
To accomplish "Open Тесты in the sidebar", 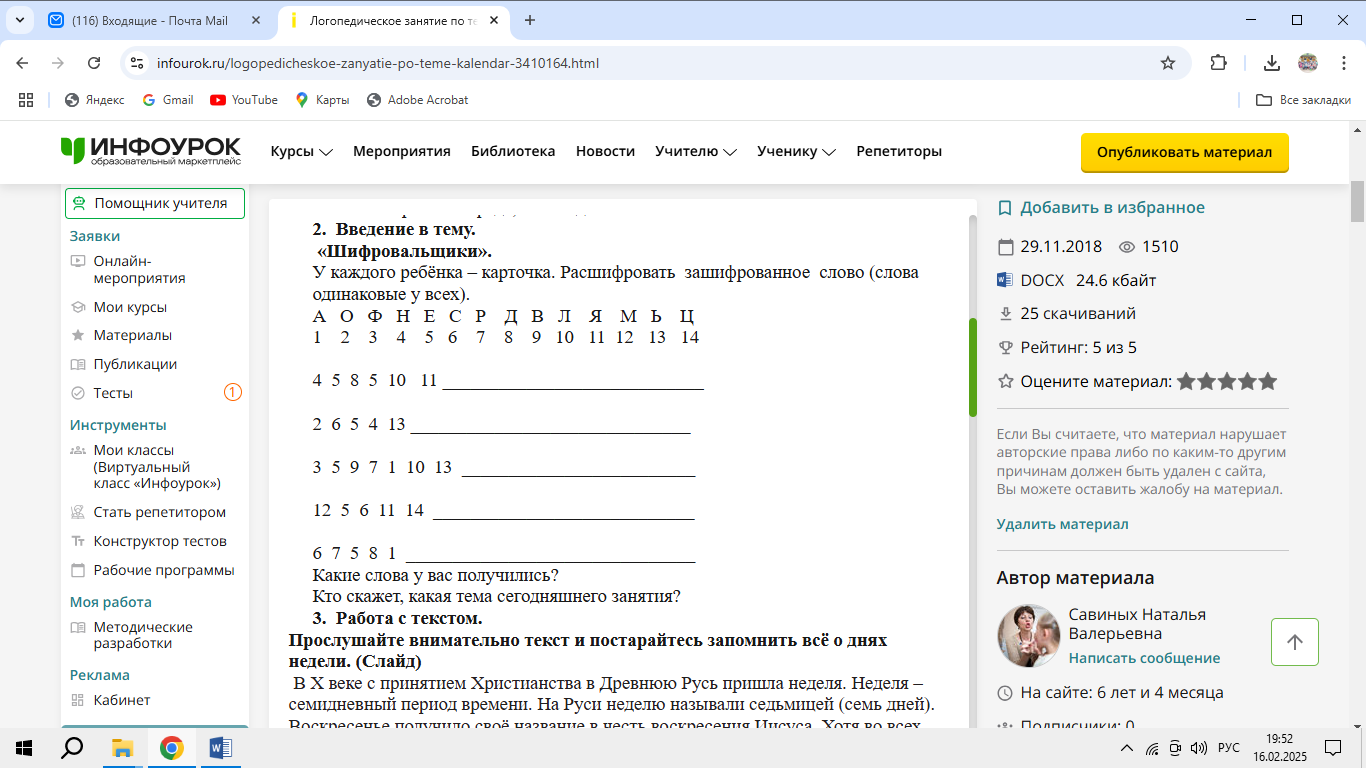I will coord(113,394).
